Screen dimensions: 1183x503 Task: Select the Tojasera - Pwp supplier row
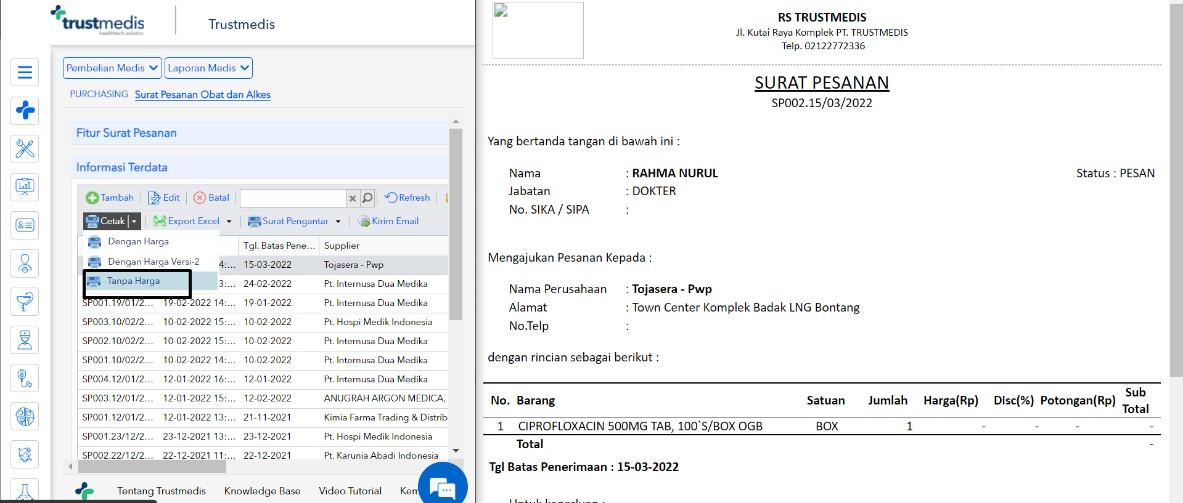(x=263, y=265)
